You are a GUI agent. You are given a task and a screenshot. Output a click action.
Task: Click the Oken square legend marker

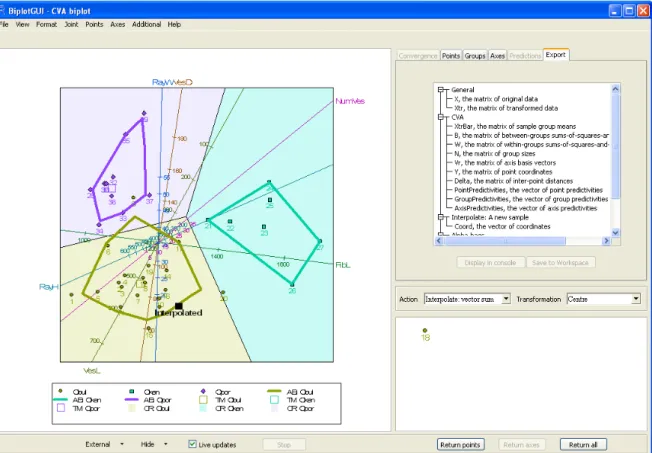pyautogui.click(x=132, y=391)
